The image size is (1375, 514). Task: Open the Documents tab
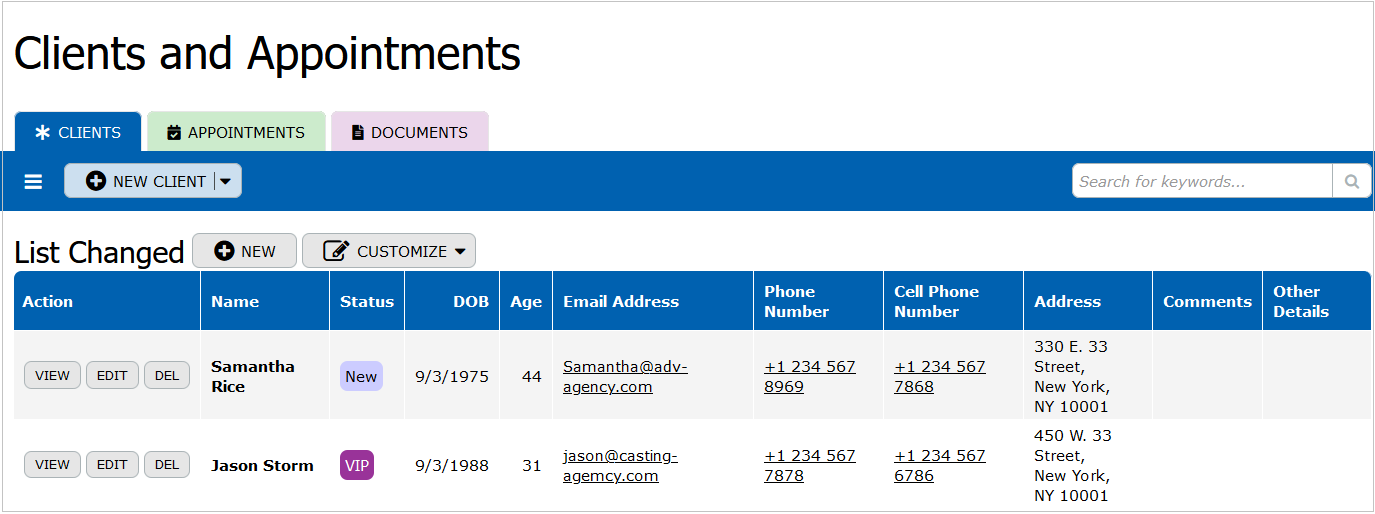tap(409, 132)
